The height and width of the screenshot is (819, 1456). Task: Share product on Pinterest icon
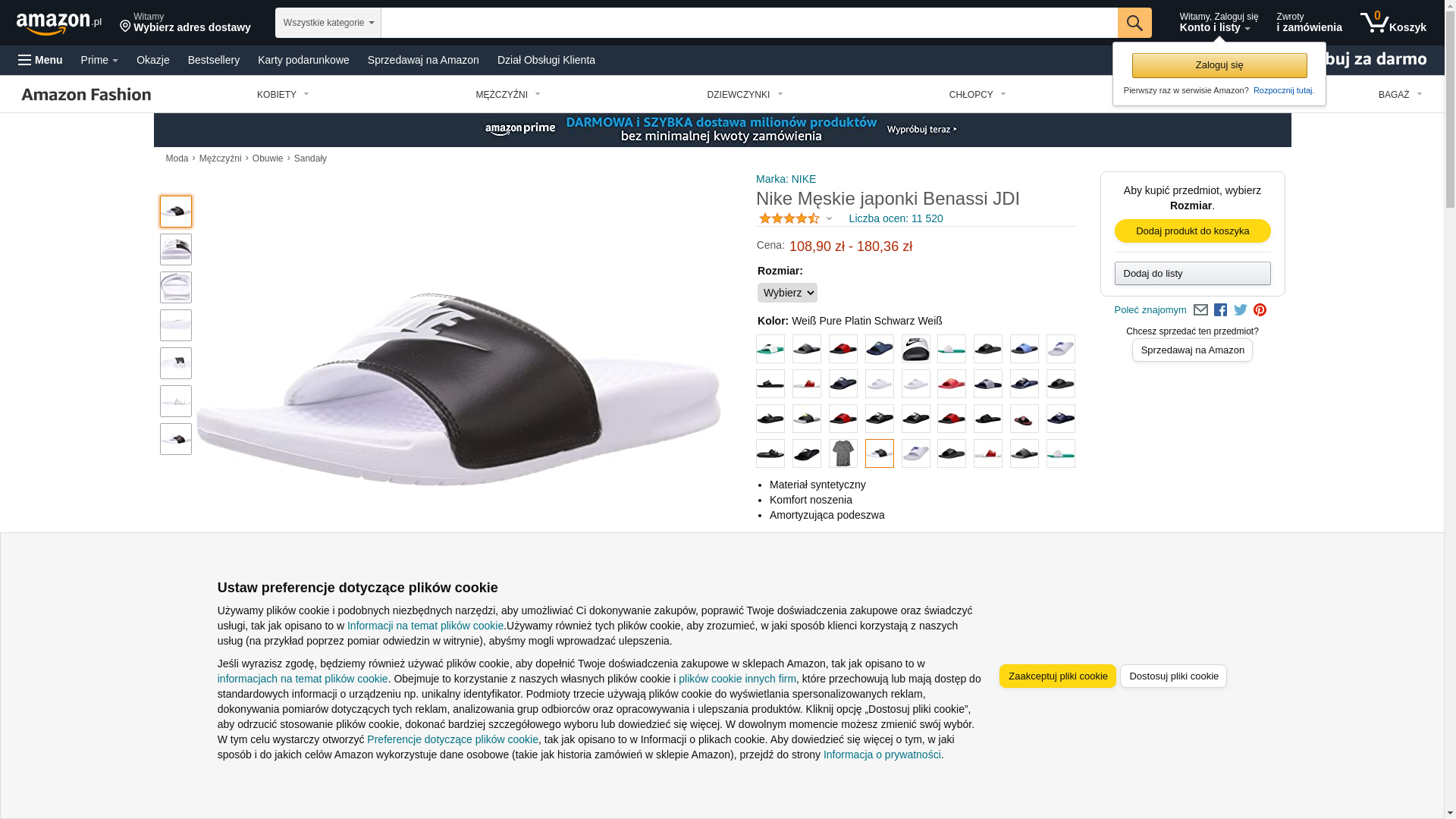coord(1260,310)
